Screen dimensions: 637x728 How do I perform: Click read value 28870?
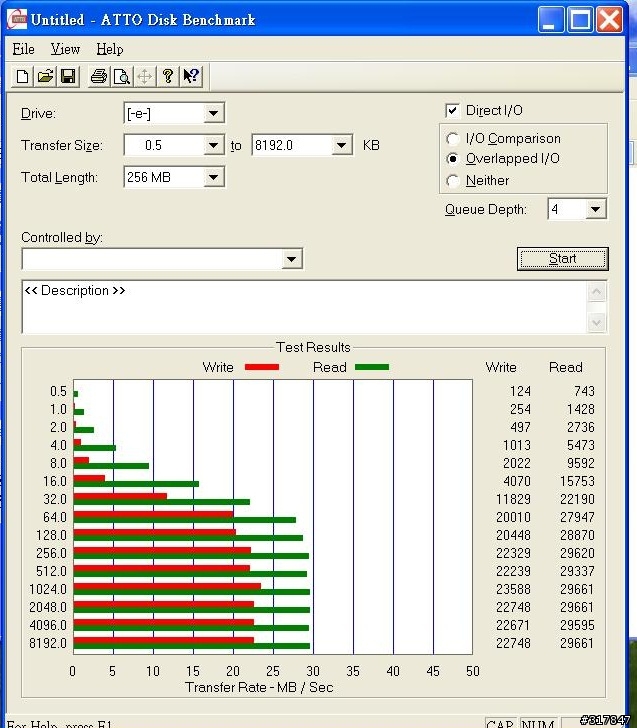pyautogui.click(x=577, y=535)
